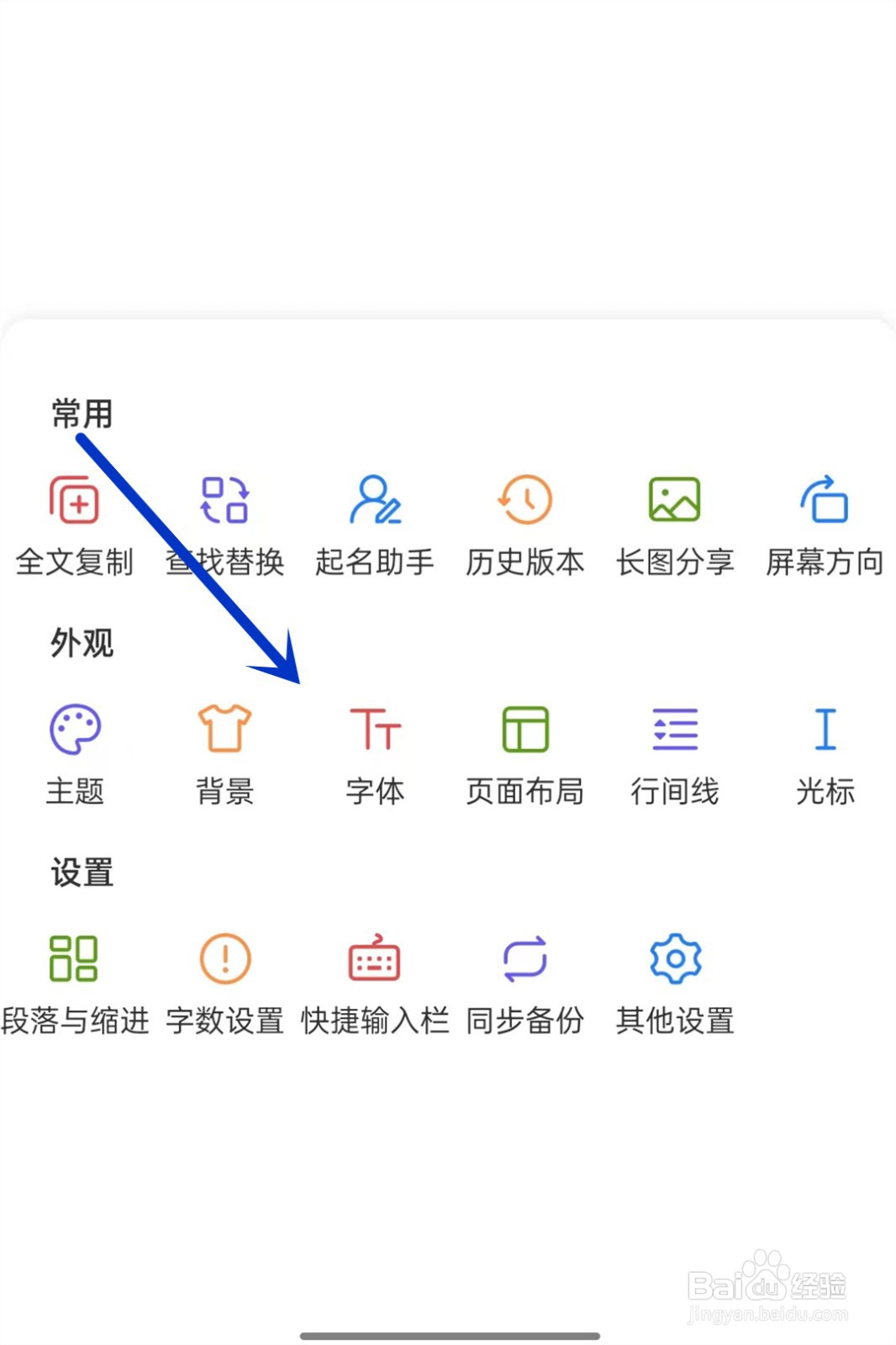Open 快捷输入栏 quick input bar settings

[375, 959]
